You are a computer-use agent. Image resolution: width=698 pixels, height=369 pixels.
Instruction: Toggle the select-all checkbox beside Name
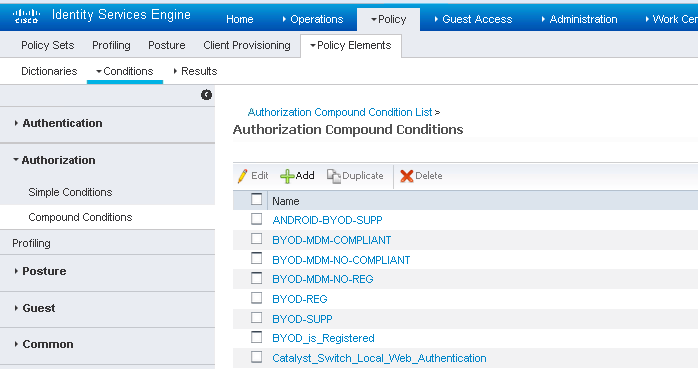click(x=256, y=199)
